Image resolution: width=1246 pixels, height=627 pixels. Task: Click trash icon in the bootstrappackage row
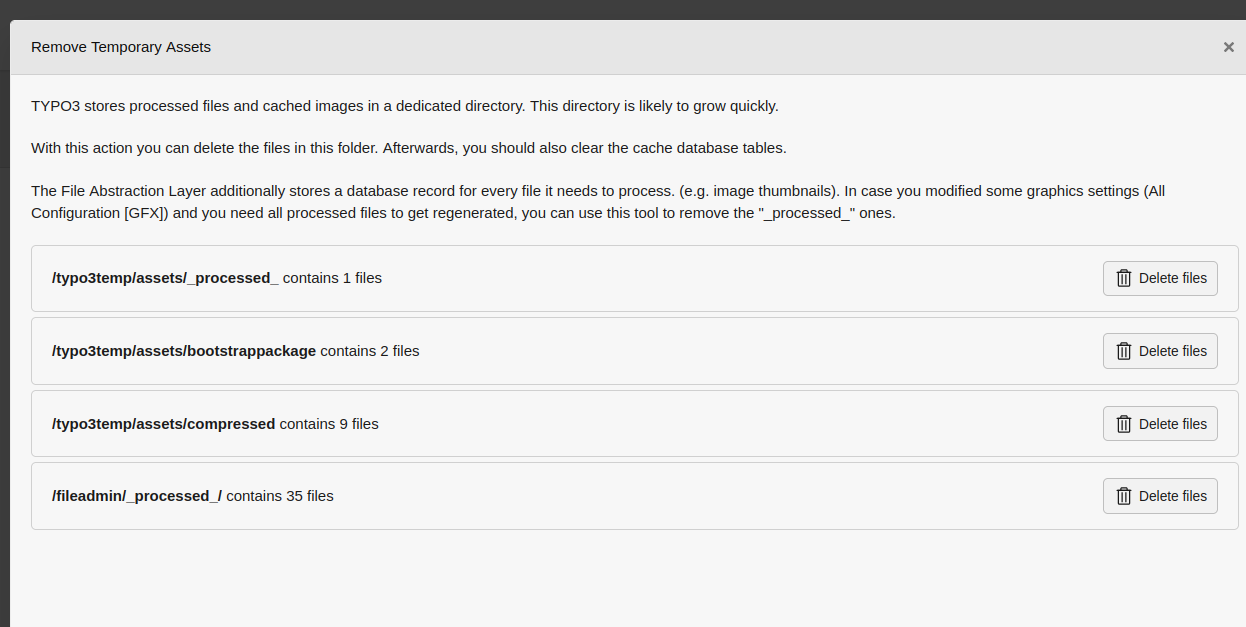[x=1124, y=351]
